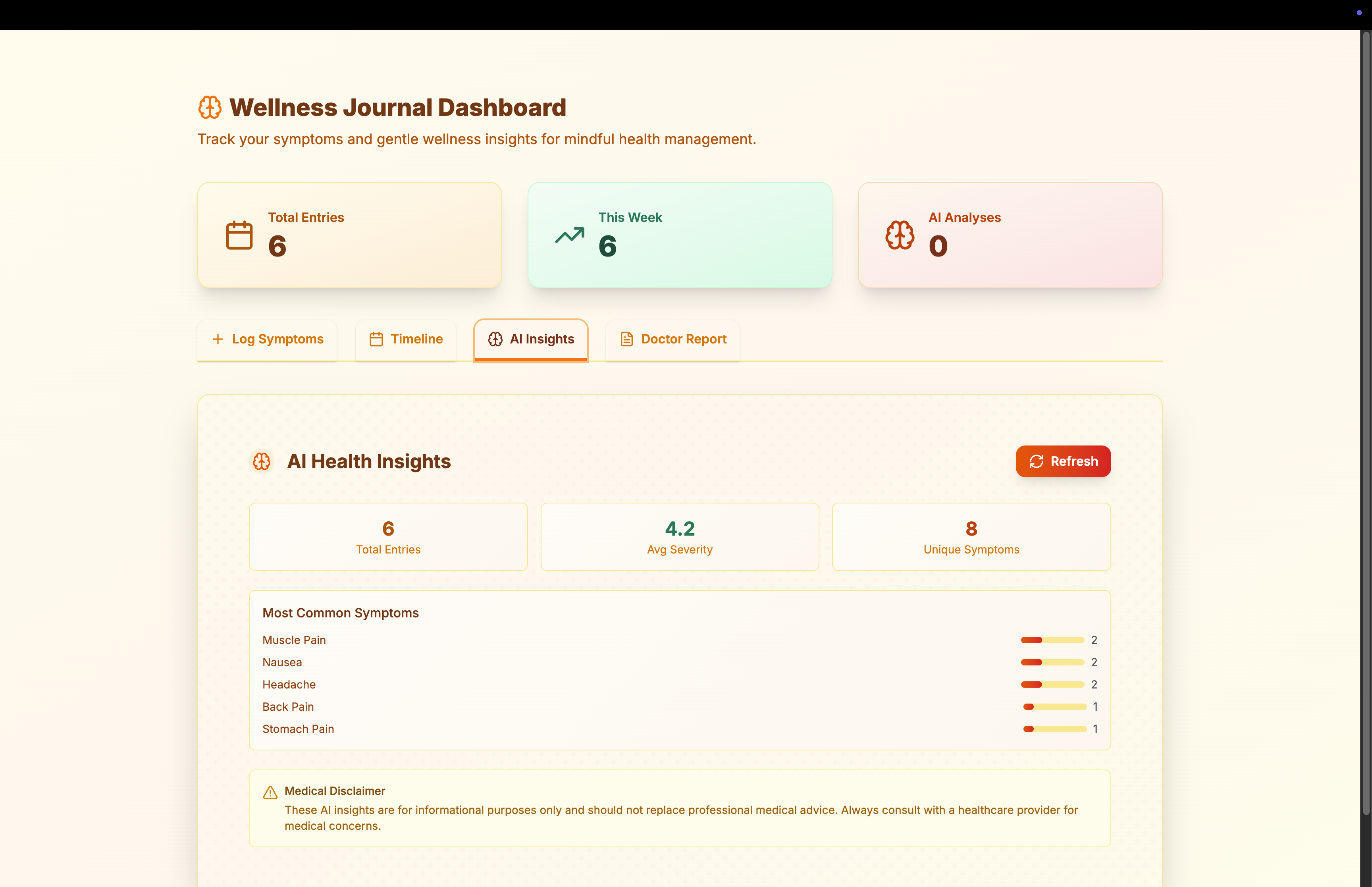Click the Log Symptoms button
1372x887 pixels.
[266, 339]
